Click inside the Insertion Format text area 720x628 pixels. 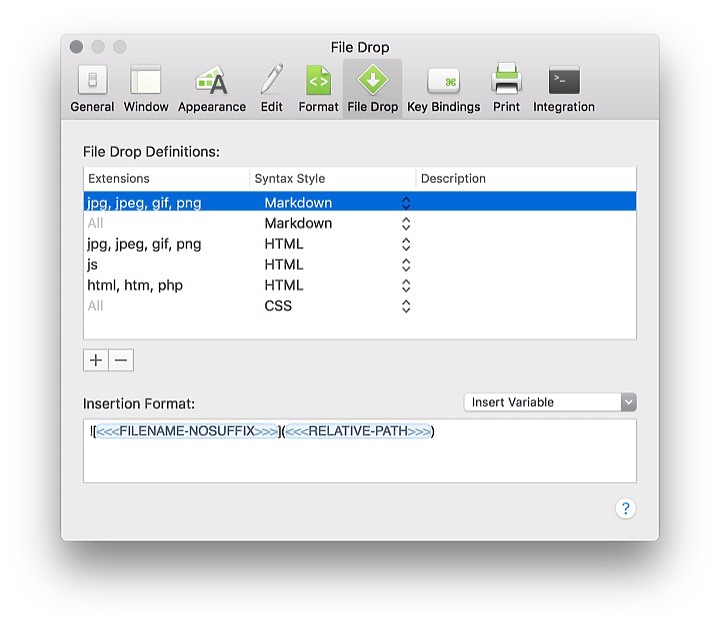[x=360, y=450]
